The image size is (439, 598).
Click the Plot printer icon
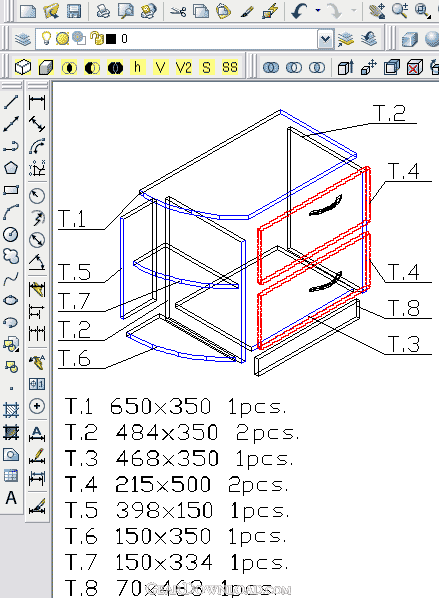(103, 11)
